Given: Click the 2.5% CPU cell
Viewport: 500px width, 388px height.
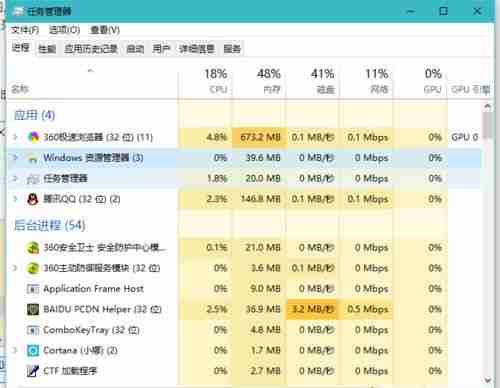Looking at the screenshot, I should [205, 309].
